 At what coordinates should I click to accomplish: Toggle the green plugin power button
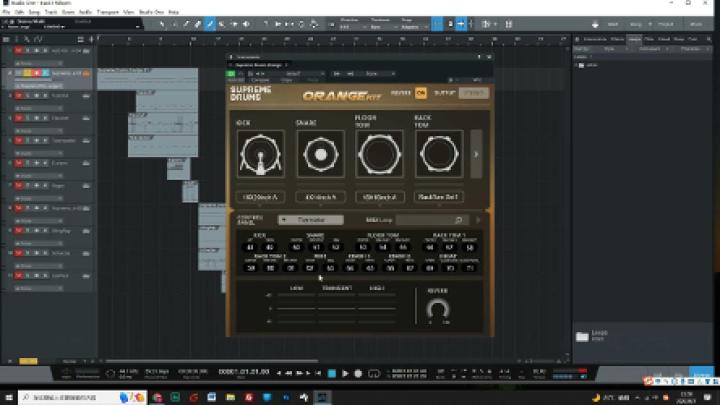[x=231, y=73]
